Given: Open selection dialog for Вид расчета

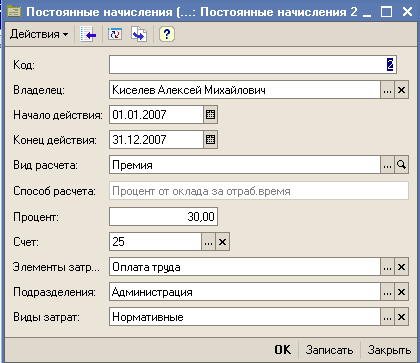Looking at the screenshot, I should pos(387,165).
